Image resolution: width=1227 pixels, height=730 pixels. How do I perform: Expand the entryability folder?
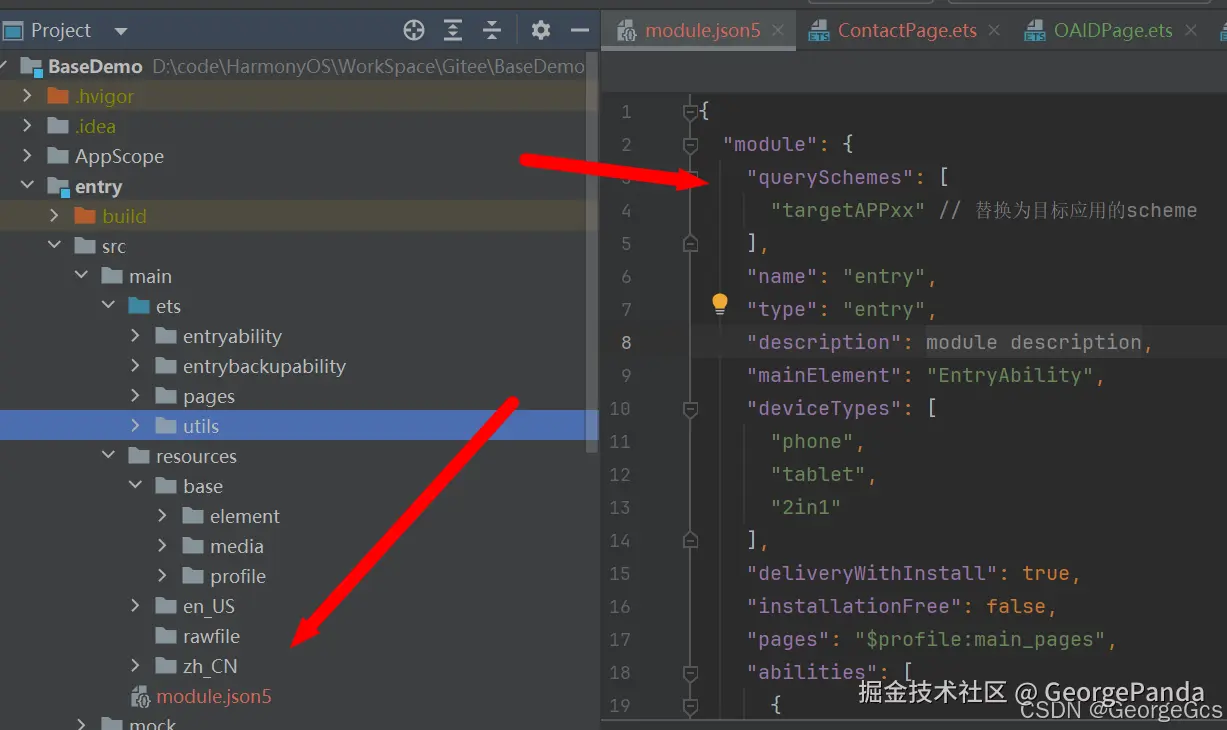[x=136, y=336]
